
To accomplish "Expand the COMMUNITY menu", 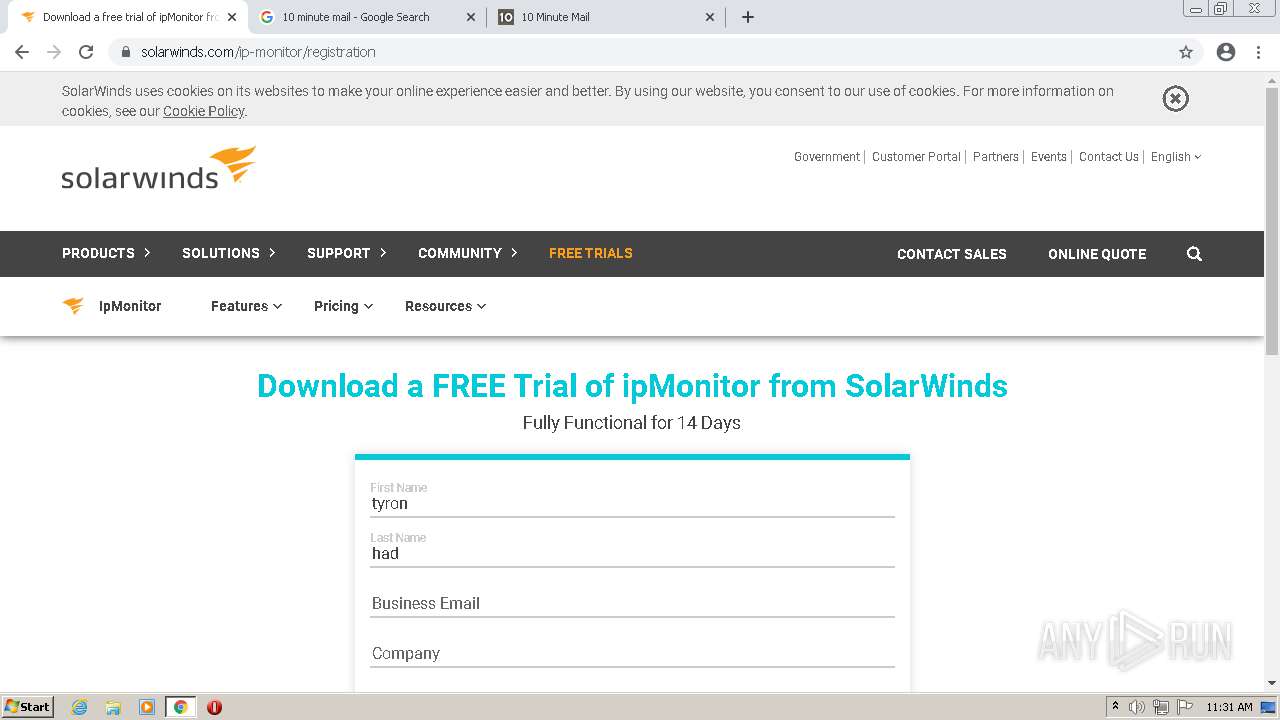I will [467, 253].
